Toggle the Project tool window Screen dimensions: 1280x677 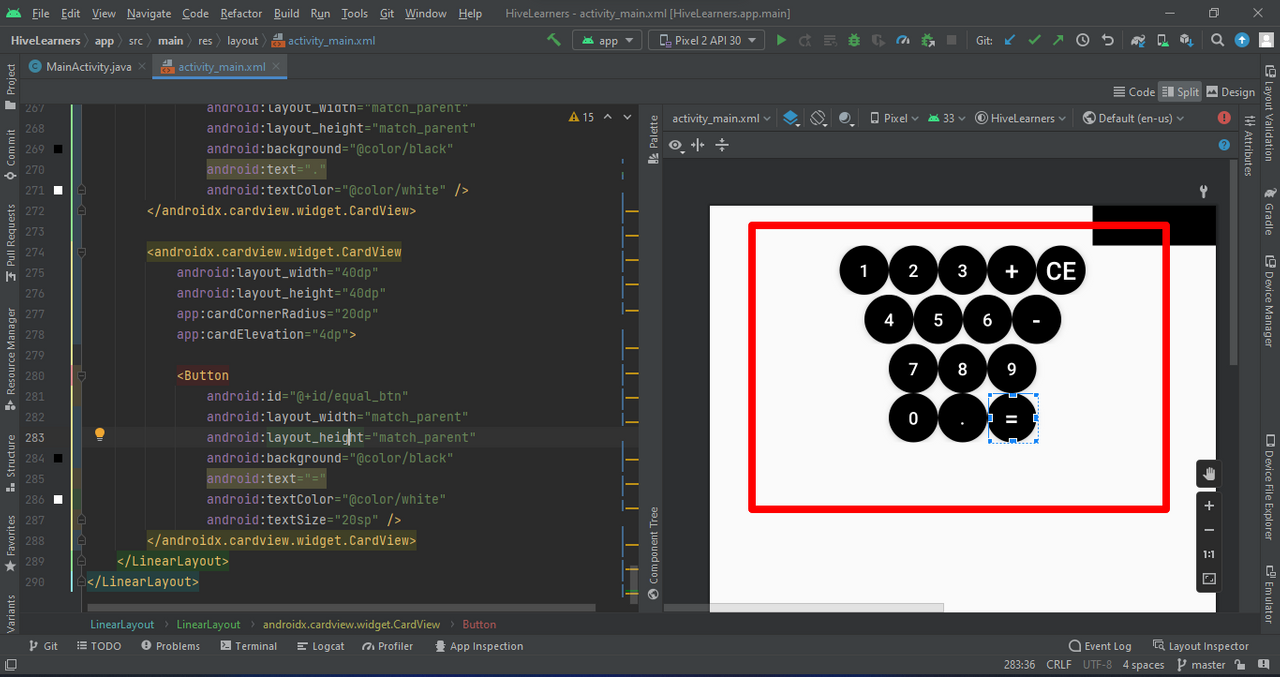click(x=11, y=86)
